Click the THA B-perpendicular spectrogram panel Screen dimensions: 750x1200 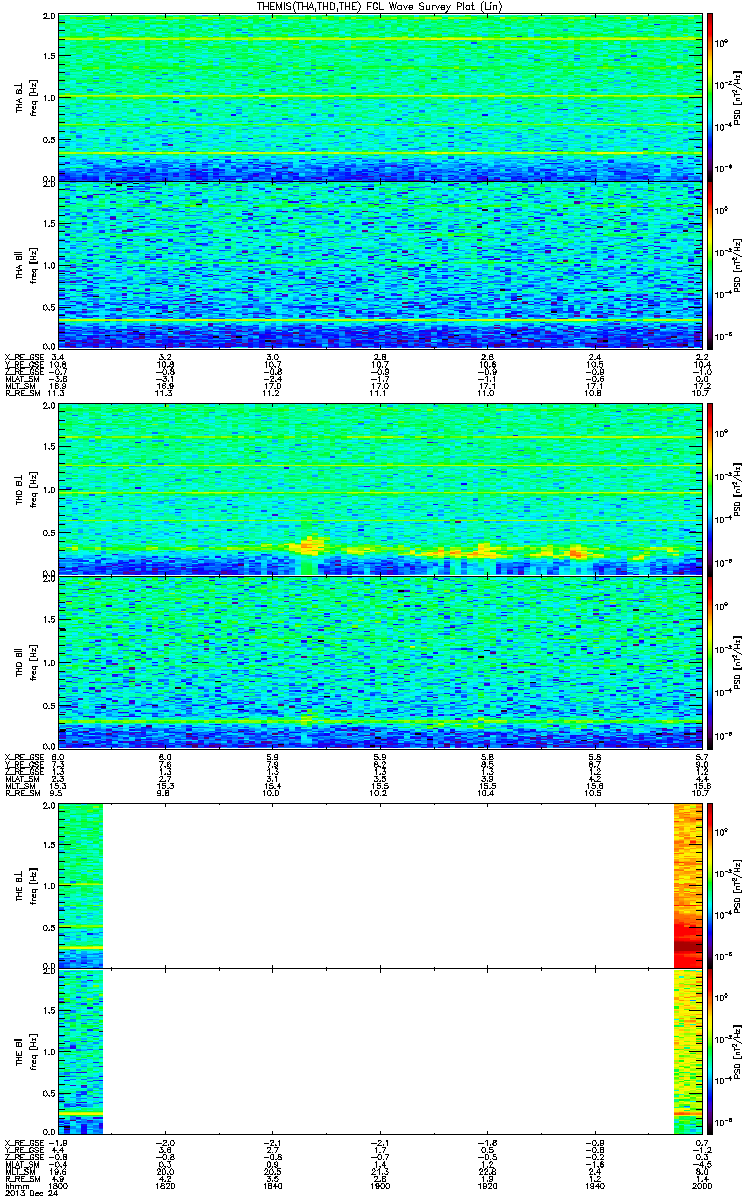coord(380,97)
